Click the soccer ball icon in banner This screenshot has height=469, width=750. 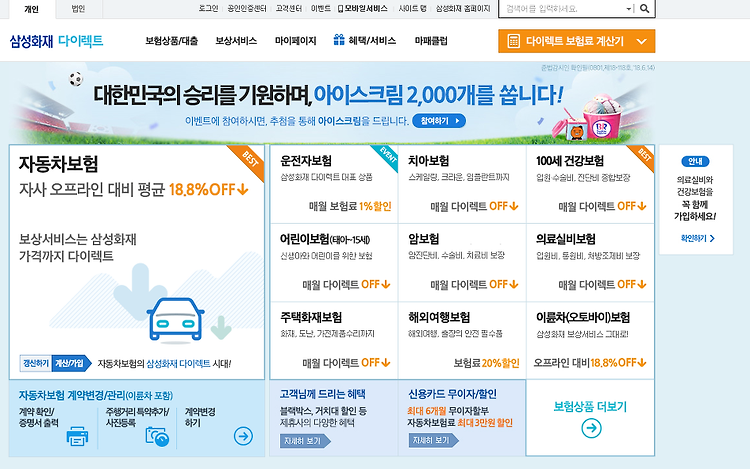[x=76, y=79]
